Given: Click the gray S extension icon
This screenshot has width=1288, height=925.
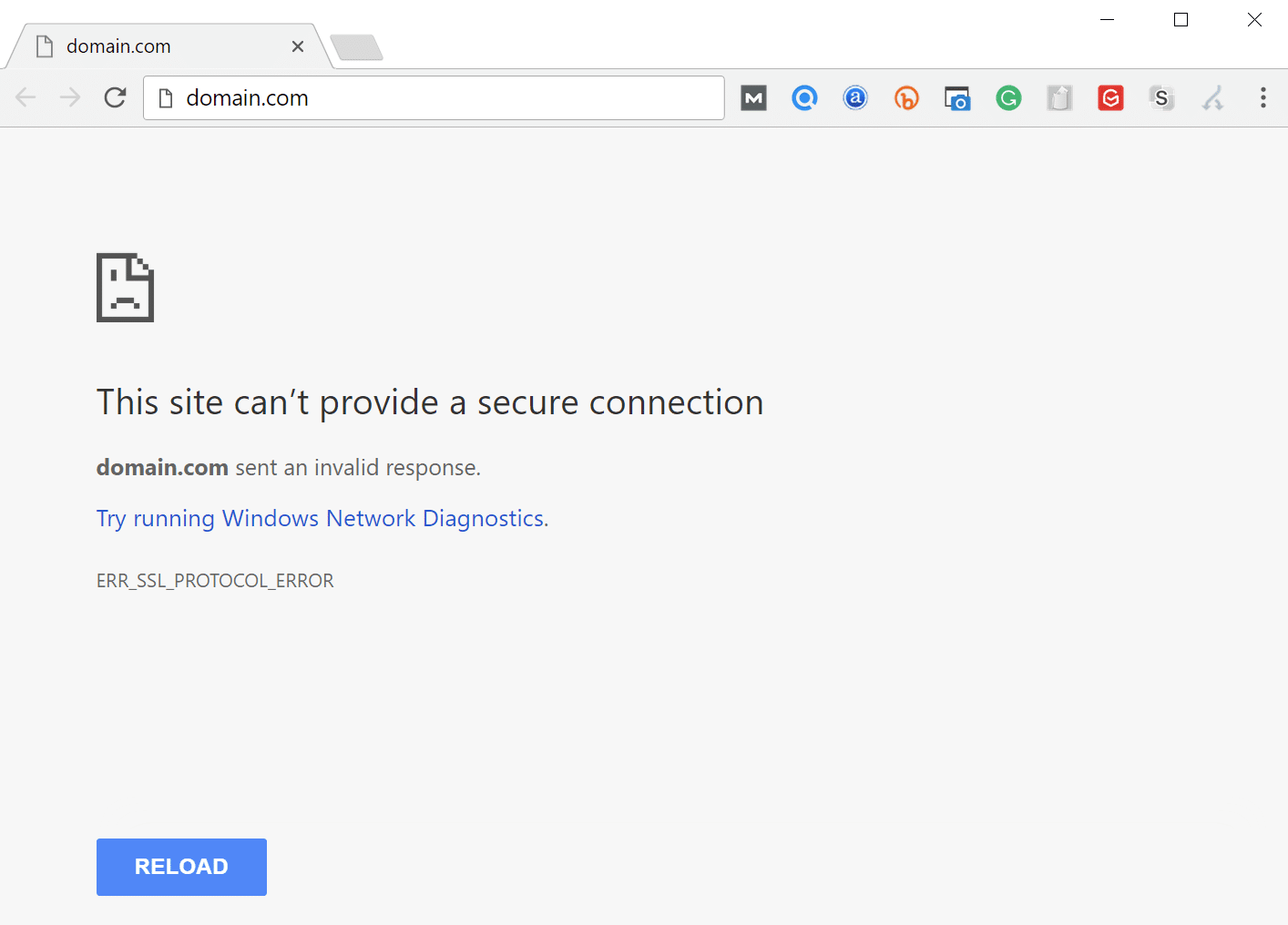Looking at the screenshot, I should tap(1161, 97).
